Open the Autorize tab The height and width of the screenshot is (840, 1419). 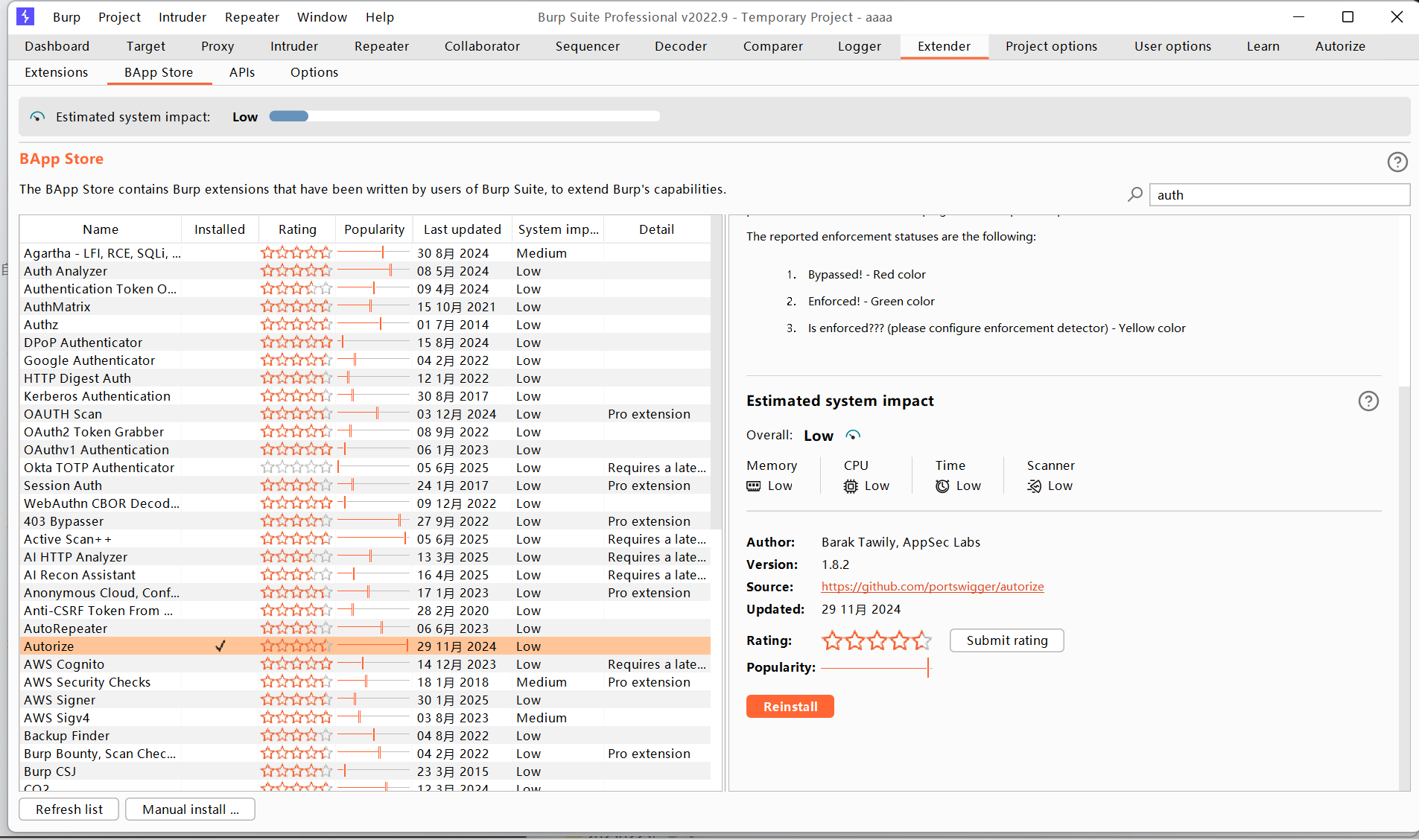(x=1340, y=46)
